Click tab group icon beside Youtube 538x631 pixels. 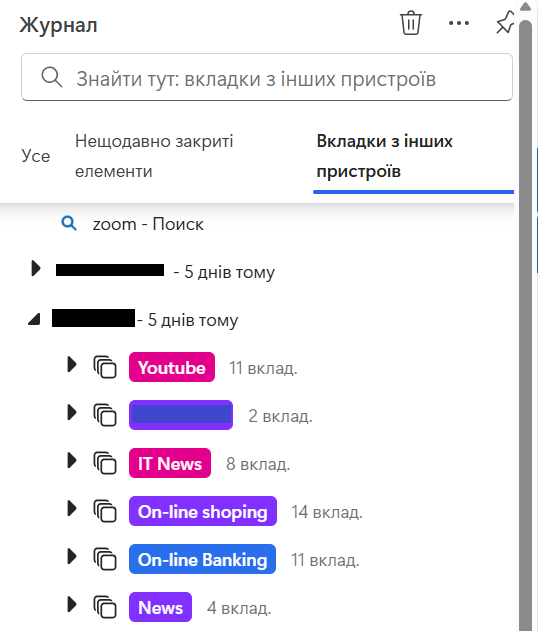pos(105,367)
